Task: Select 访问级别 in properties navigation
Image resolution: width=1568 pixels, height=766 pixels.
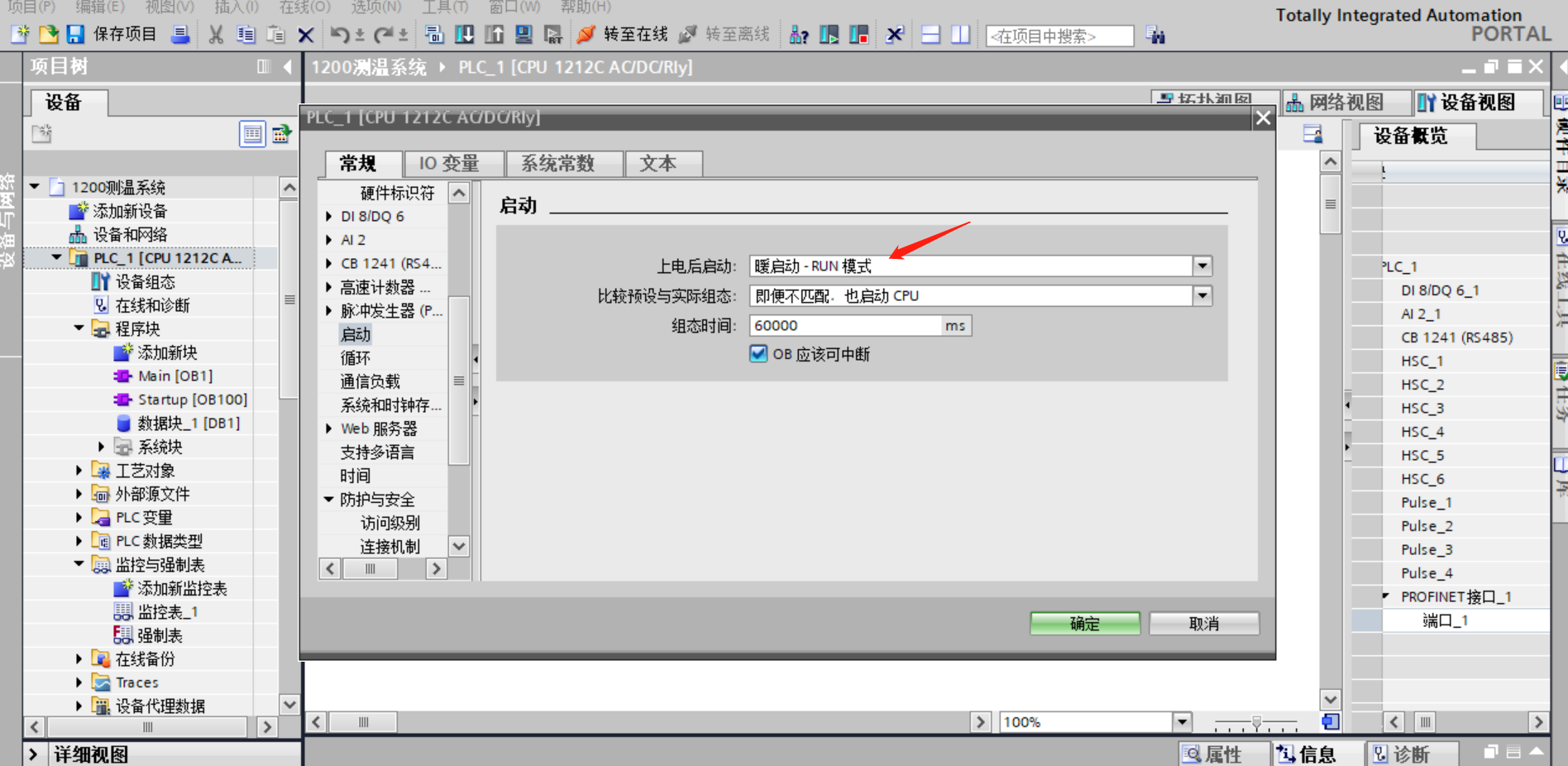Action: [x=390, y=523]
